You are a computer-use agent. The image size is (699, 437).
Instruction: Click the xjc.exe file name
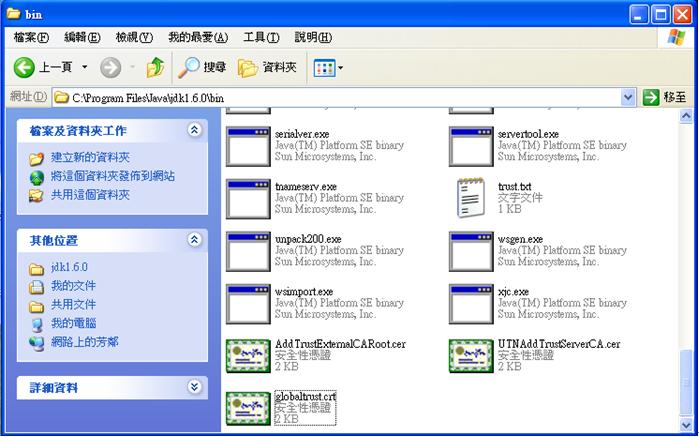tap(513, 292)
